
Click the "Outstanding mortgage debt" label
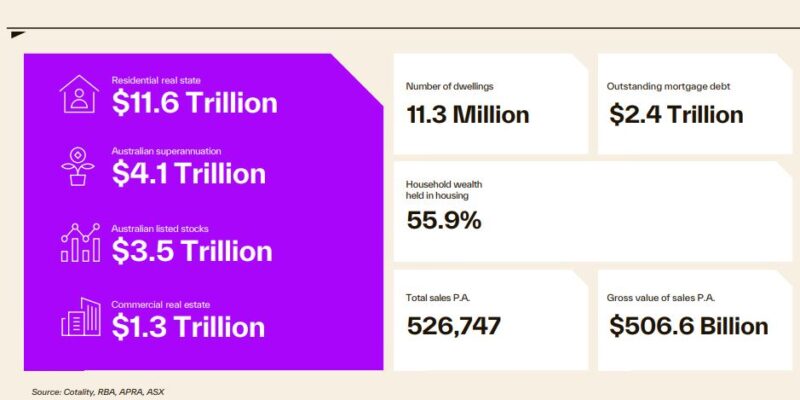[x=668, y=87]
